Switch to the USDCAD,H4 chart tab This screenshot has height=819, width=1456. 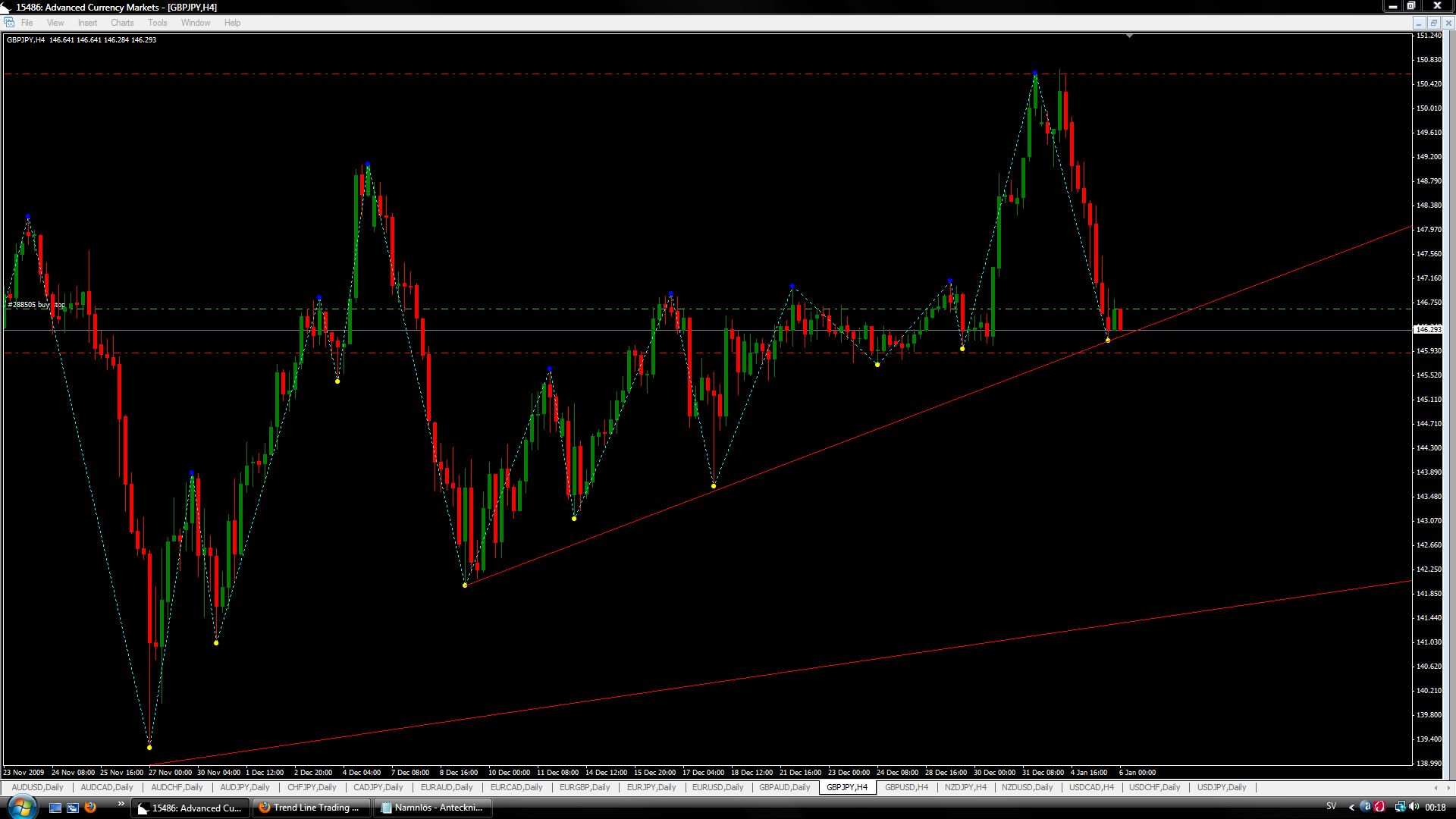1091,787
